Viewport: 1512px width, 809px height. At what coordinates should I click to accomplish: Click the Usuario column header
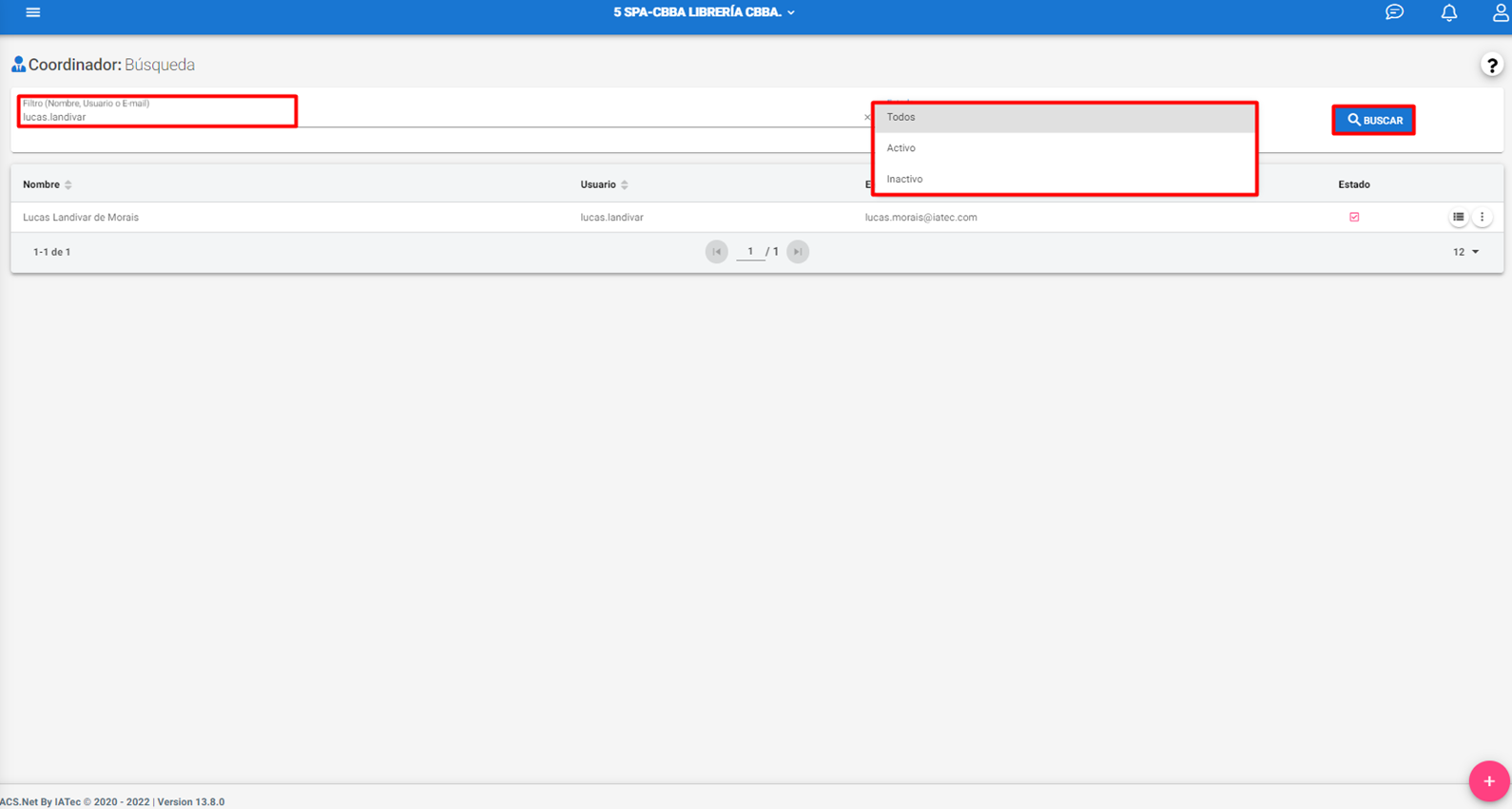[x=598, y=184]
